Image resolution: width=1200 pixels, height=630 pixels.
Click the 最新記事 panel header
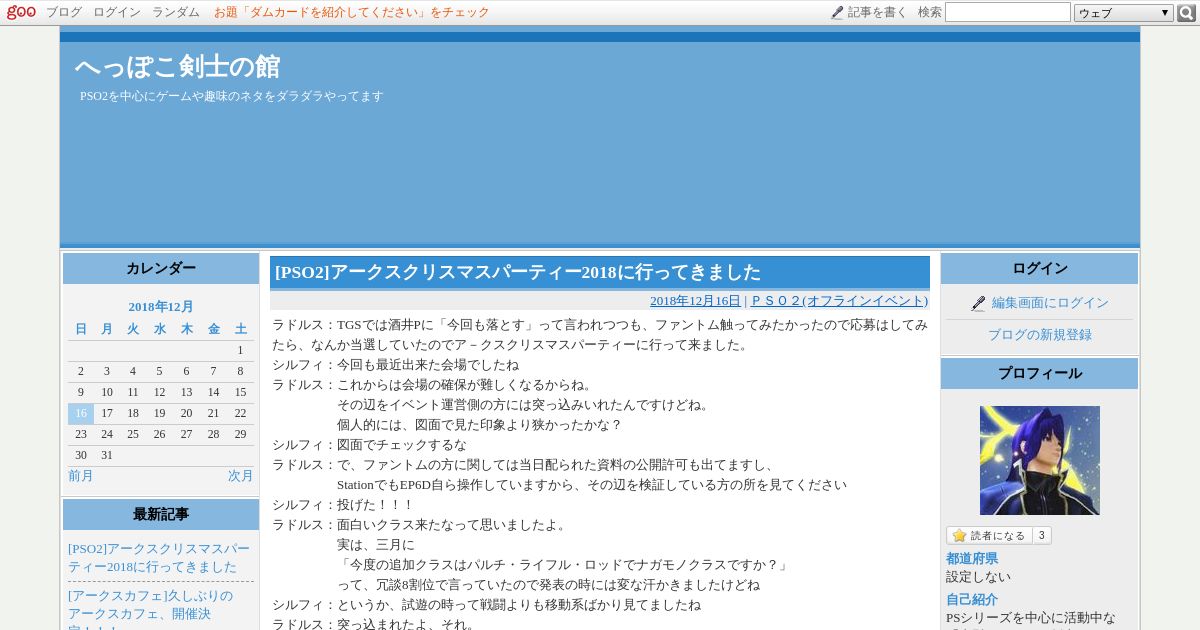(161, 514)
